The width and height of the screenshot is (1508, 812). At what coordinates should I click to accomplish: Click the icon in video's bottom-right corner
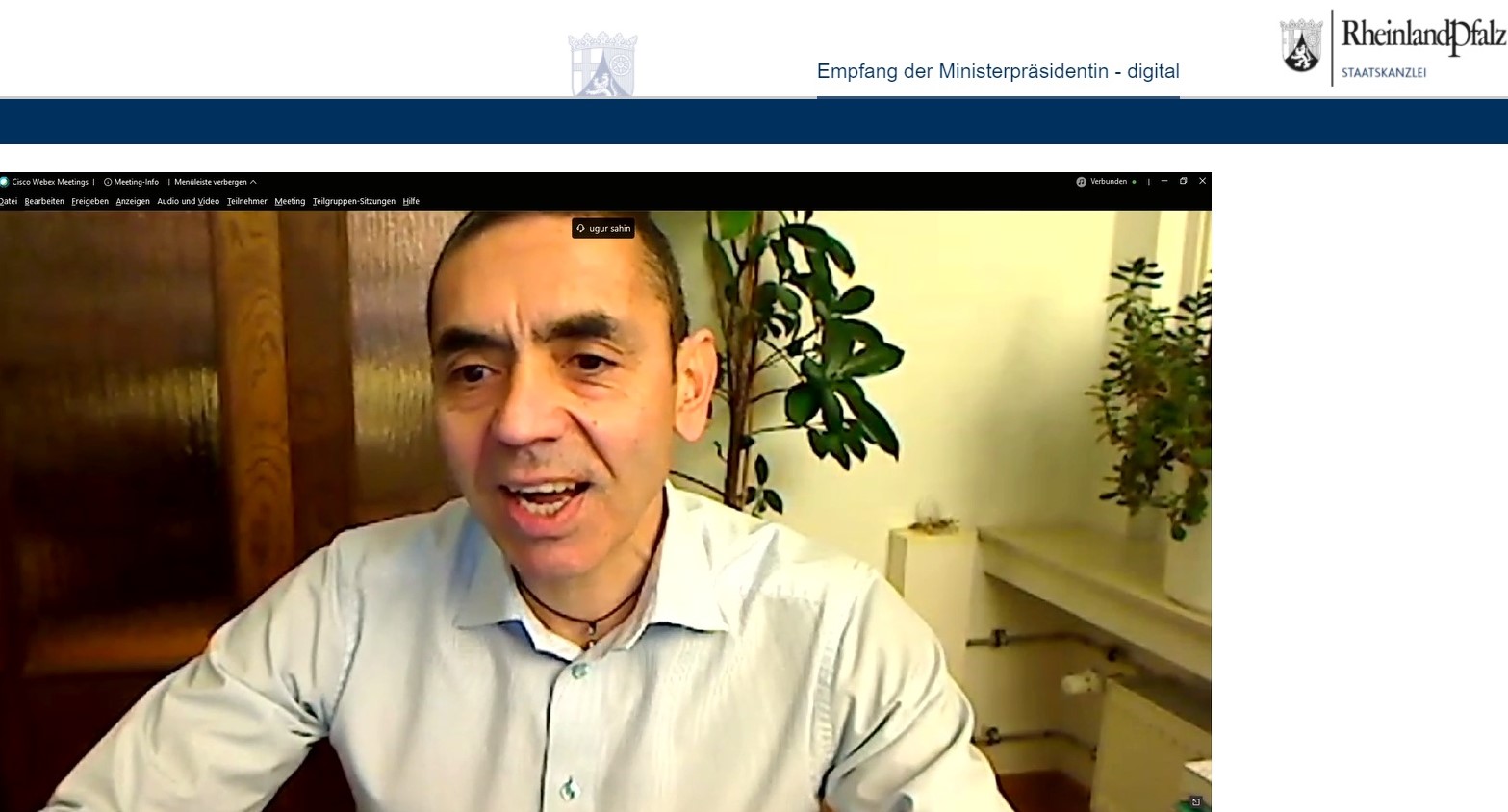(1196, 801)
